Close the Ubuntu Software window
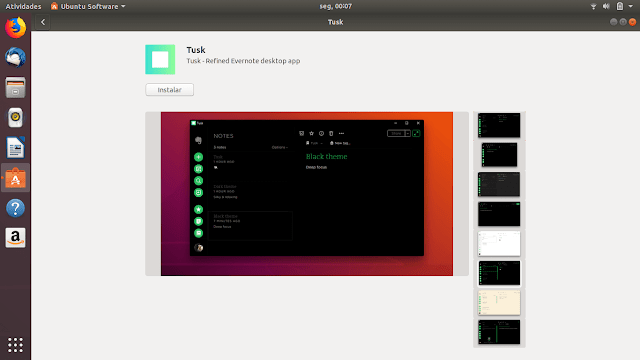The image size is (640, 360). click(x=632, y=22)
